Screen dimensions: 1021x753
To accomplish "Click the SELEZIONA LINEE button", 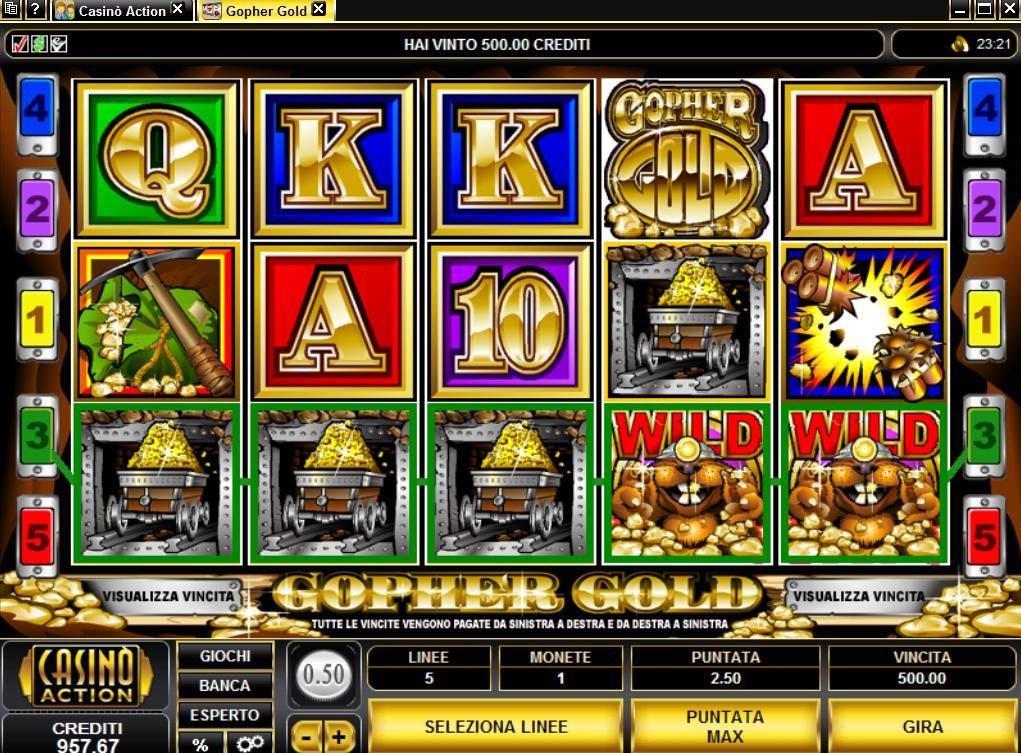I will click(496, 726).
